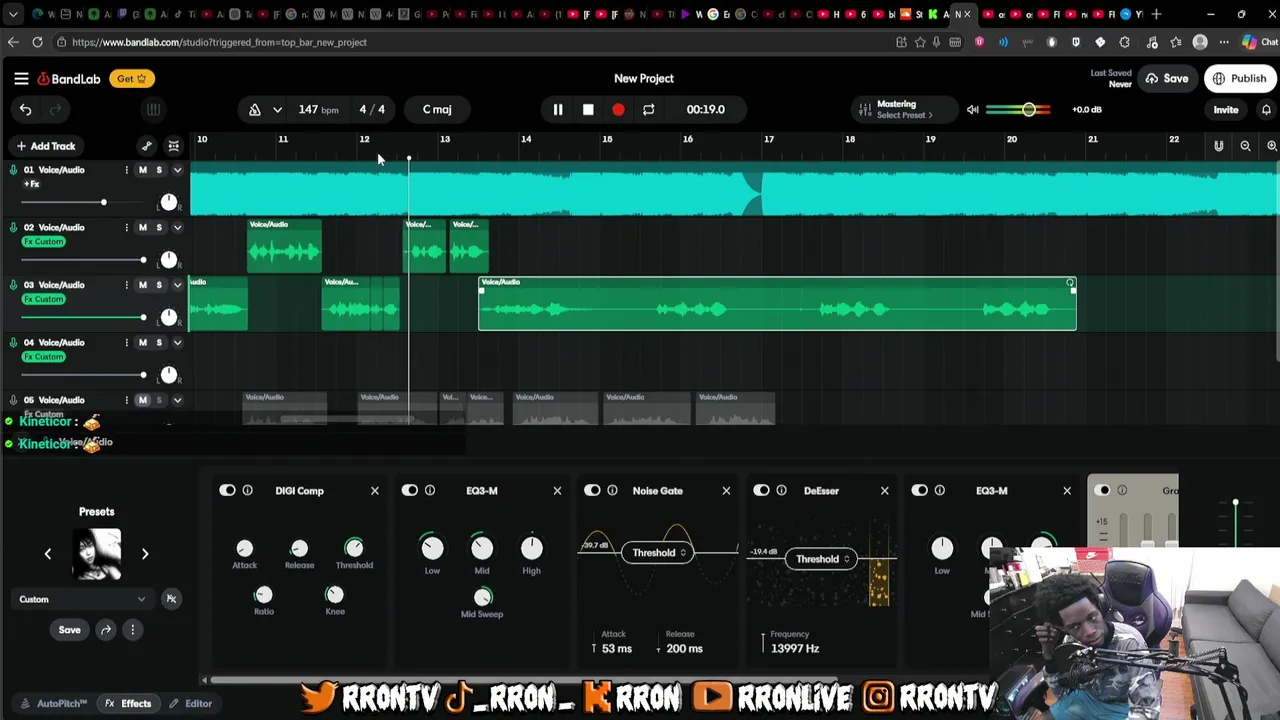The width and height of the screenshot is (1280, 720).
Task: Expand track 02 dropdown arrow
Action: (x=177, y=227)
